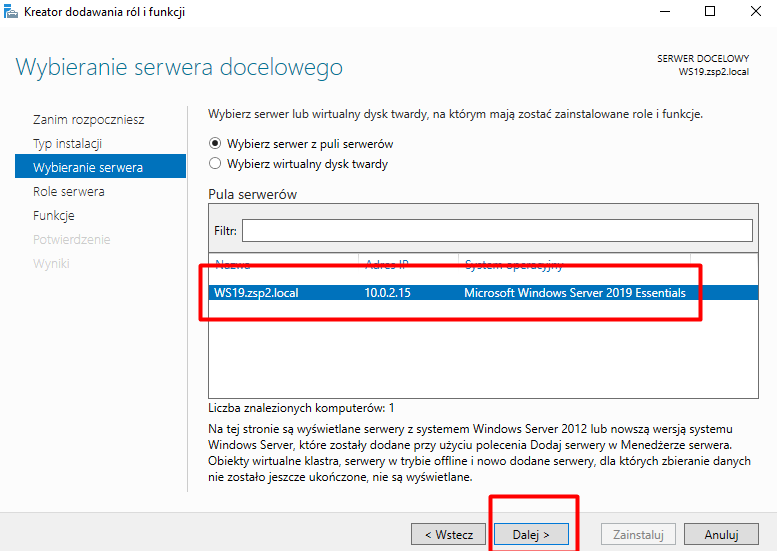Cancel the wizard with Anuluj
Viewport: 777px width, 551px height.
coord(720,534)
